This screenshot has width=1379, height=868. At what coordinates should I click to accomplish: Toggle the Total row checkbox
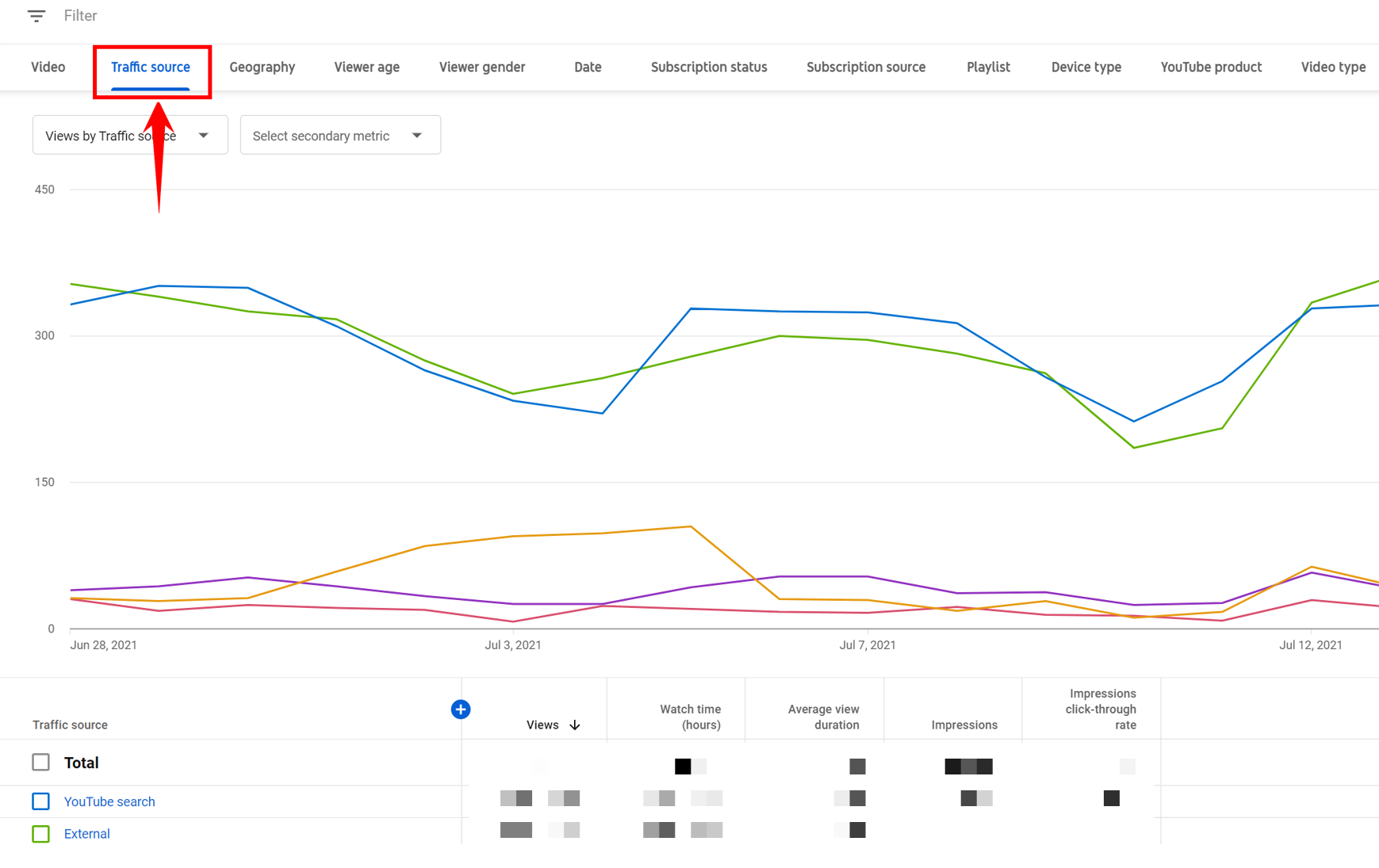pos(41,763)
